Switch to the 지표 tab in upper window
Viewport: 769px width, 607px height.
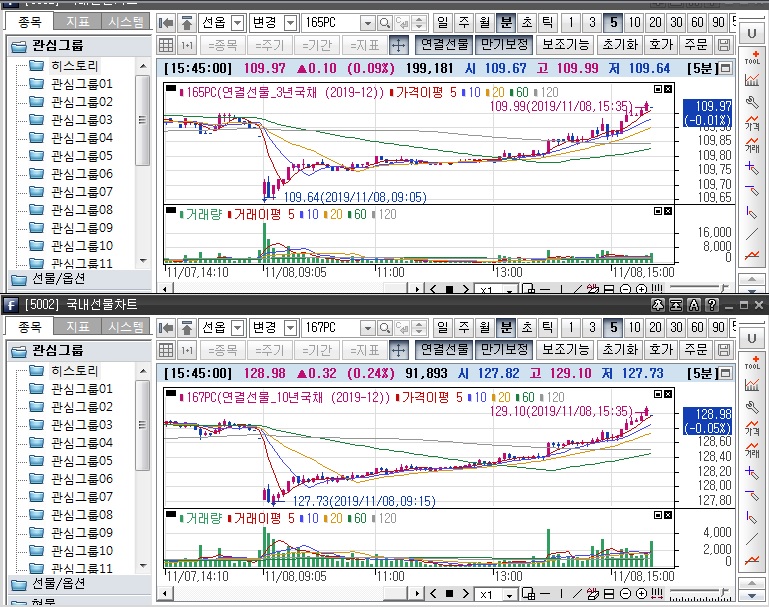[x=77, y=22]
